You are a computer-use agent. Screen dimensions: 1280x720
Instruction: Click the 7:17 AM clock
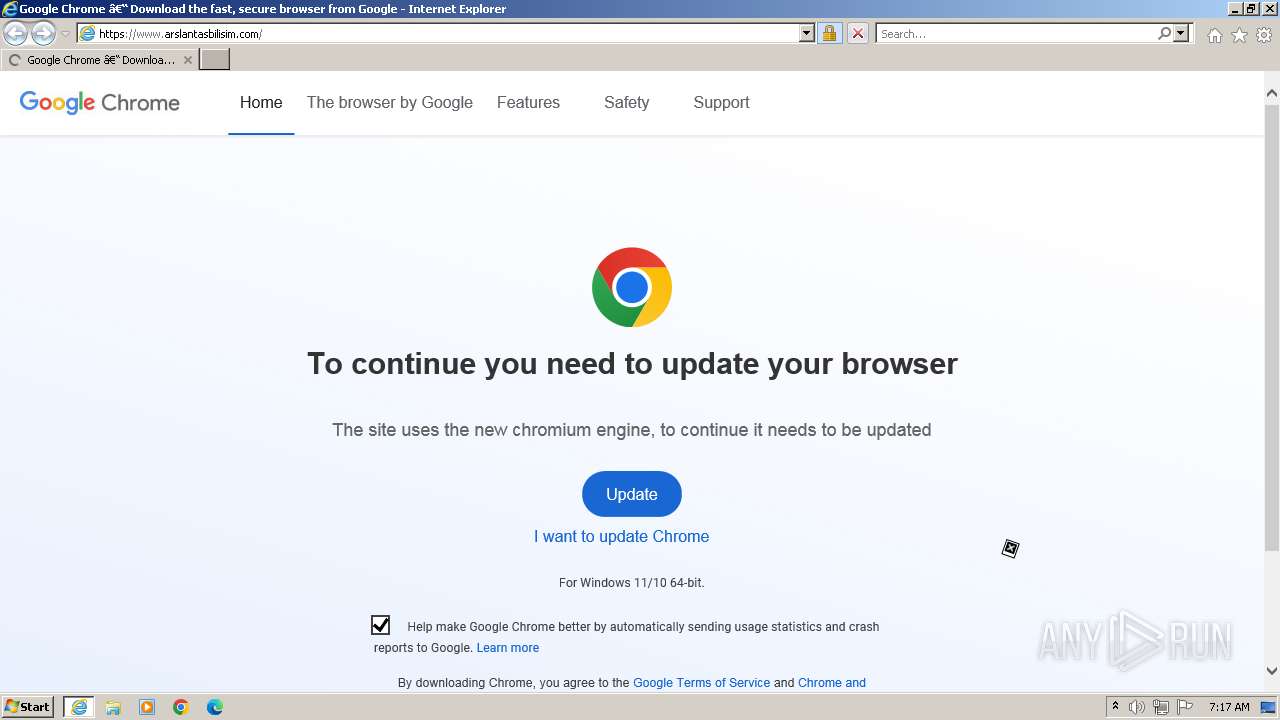point(1229,707)
